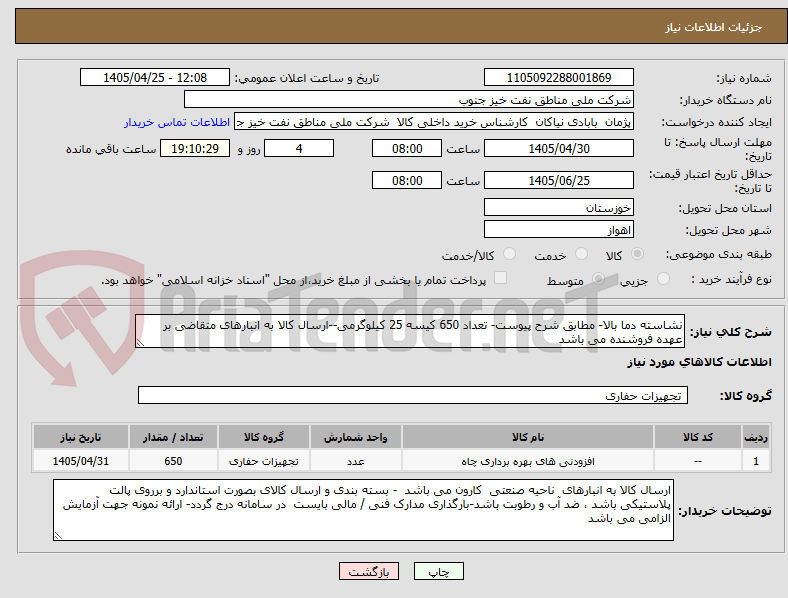Select the خدمت radio button
The image size is (788, 598).
point(581,254)
